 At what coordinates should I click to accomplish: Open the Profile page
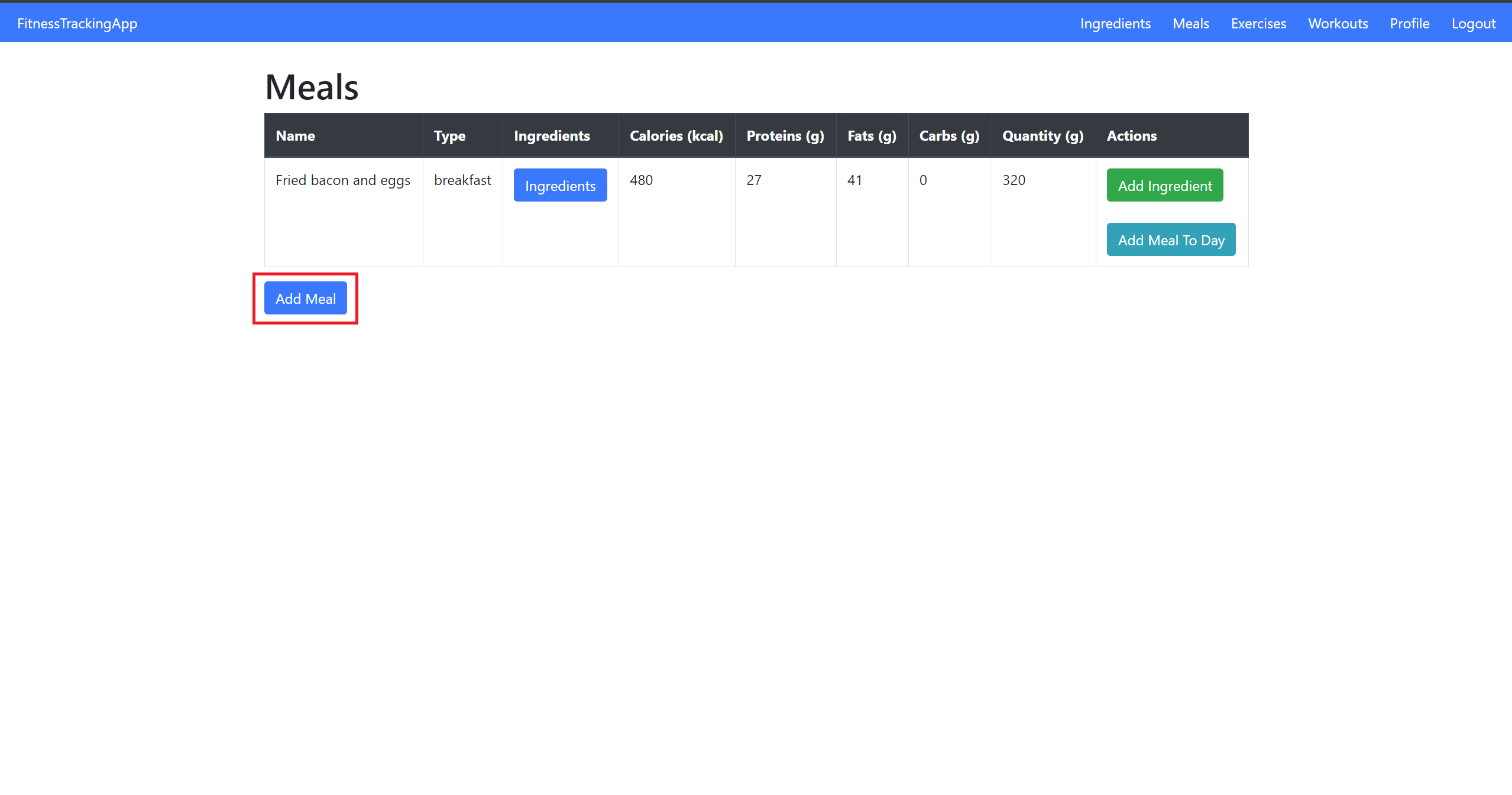(1409, 24)
